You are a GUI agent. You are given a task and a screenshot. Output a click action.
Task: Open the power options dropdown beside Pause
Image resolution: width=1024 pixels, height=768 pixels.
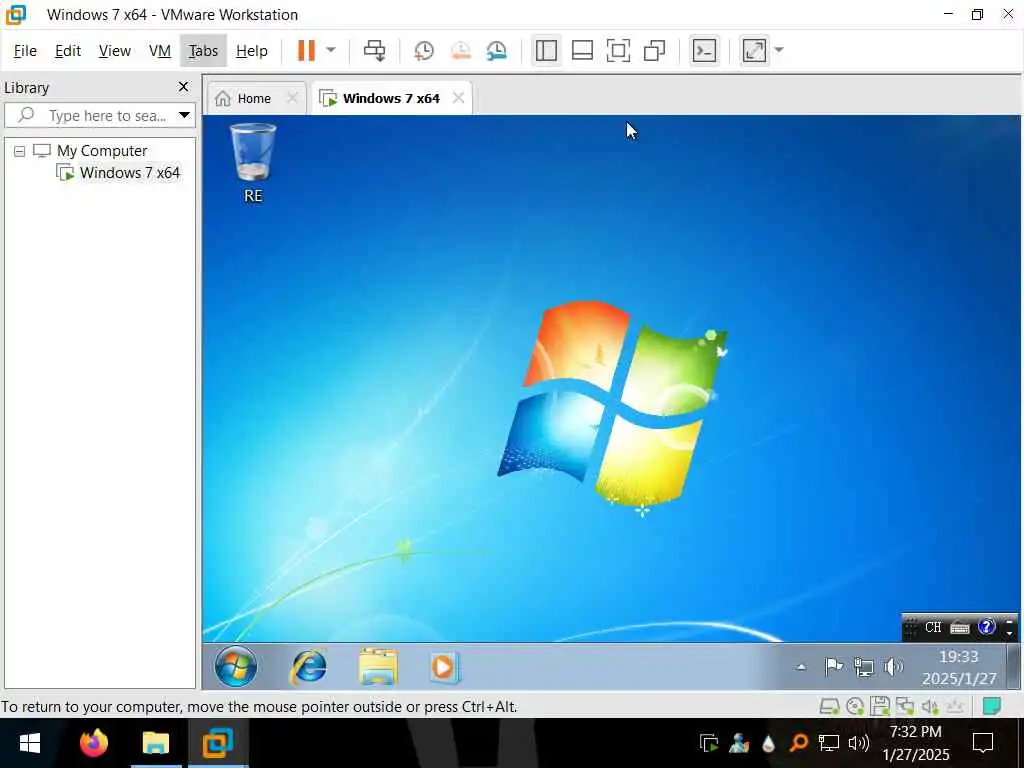pos(330,50)
